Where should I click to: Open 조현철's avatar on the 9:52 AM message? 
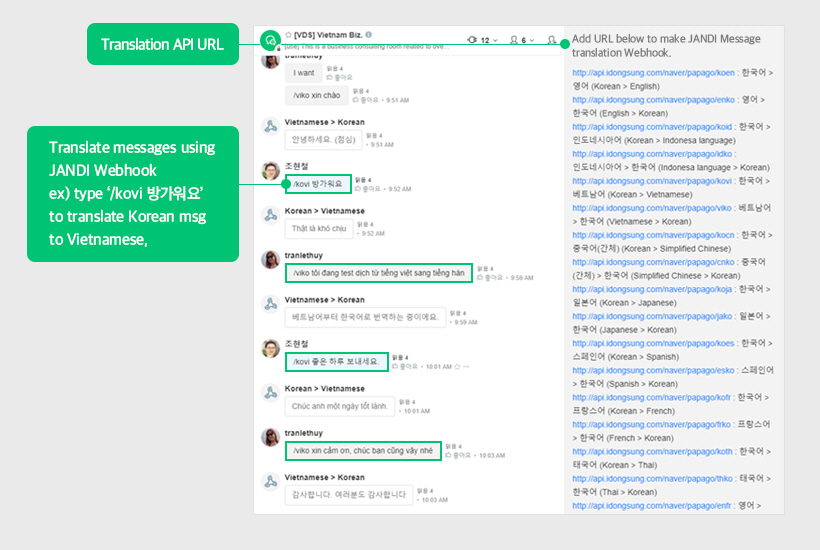pos(270,171)
